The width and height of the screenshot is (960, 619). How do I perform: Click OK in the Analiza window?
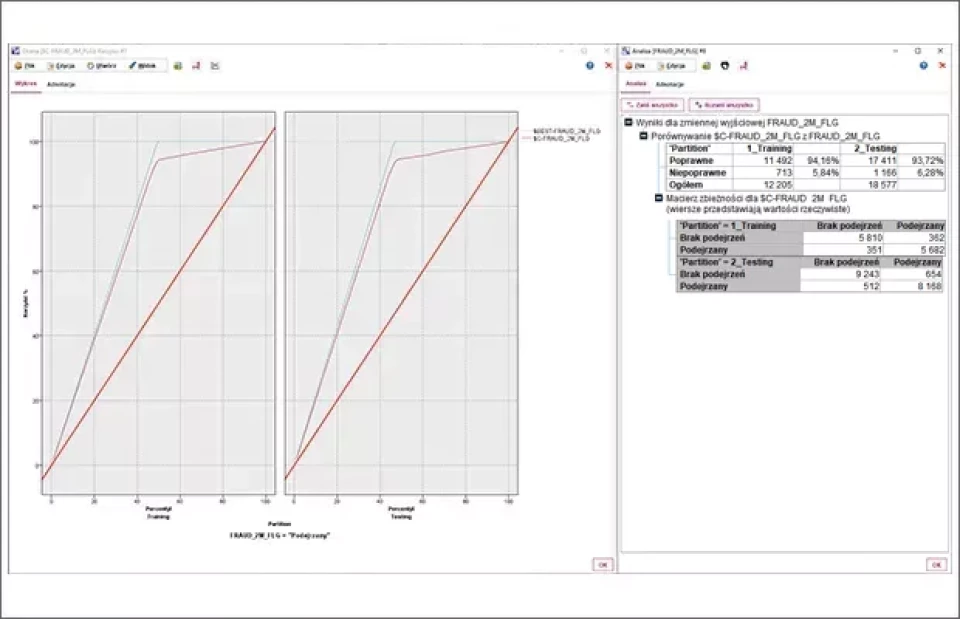tap(935, 564)
